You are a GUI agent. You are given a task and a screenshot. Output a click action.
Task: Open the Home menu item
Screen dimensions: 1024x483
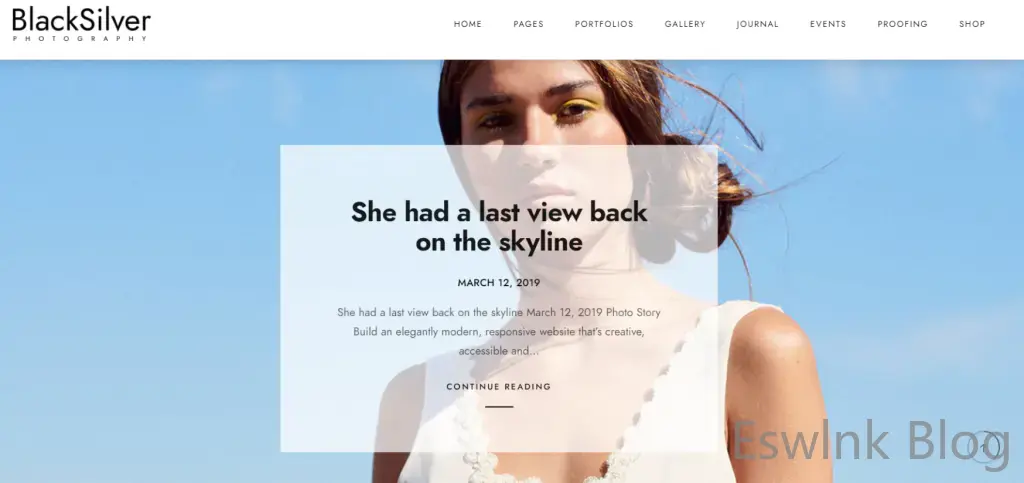(x=468, y=24)
